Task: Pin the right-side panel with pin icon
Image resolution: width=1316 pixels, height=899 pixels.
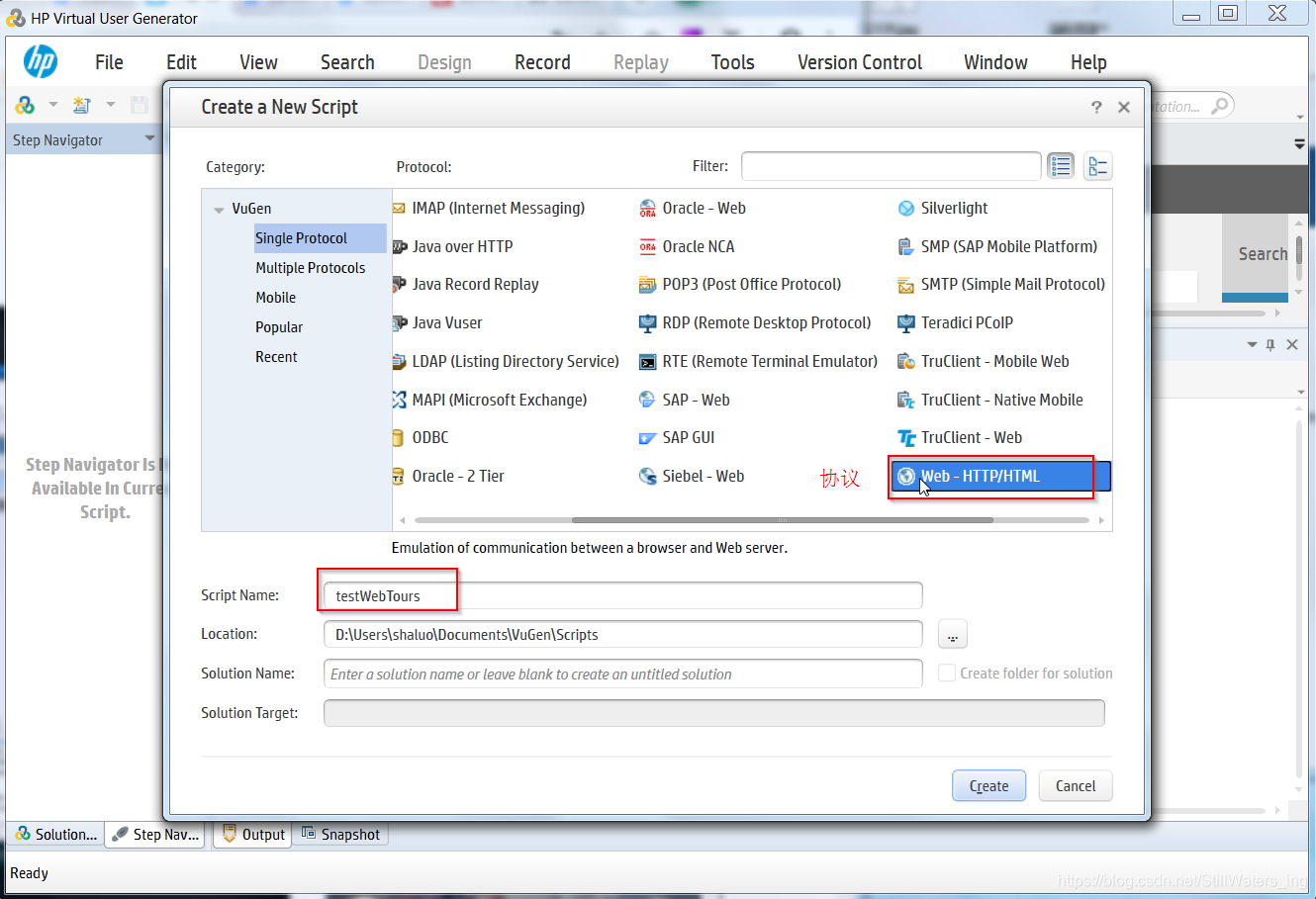Action: coord(1270,345)
